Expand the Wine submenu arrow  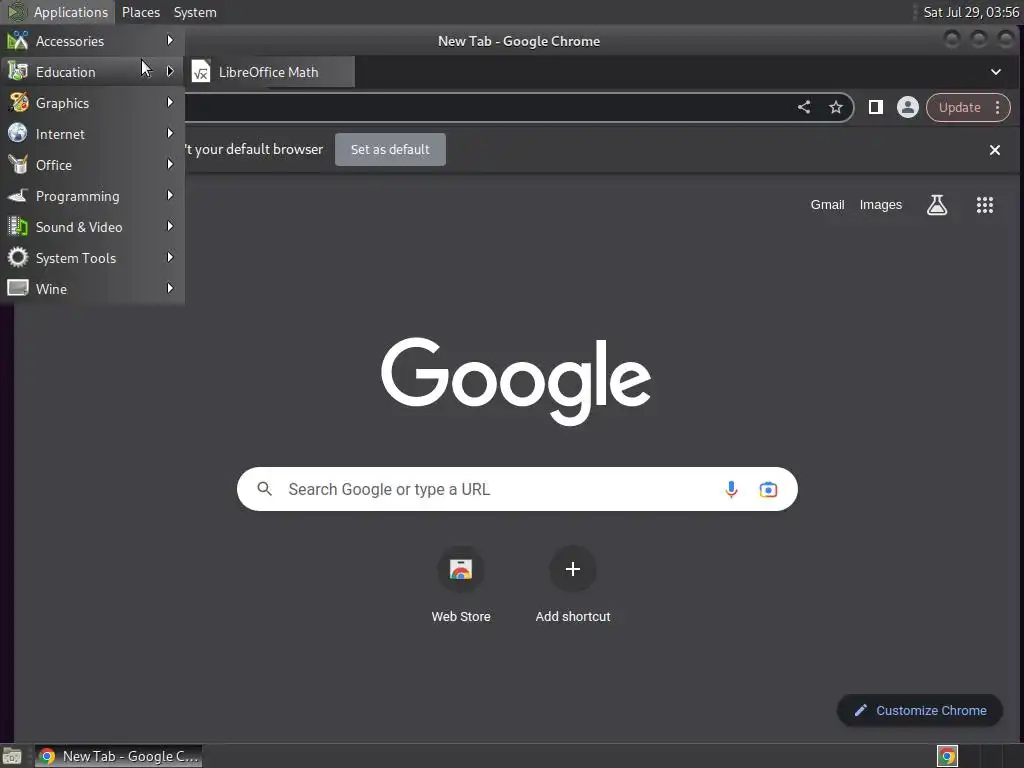click(x=170, y=288)
